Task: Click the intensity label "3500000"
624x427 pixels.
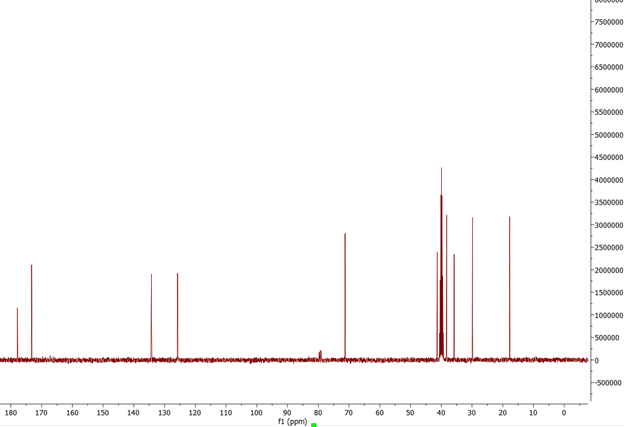Action: [x=609, y=203]
